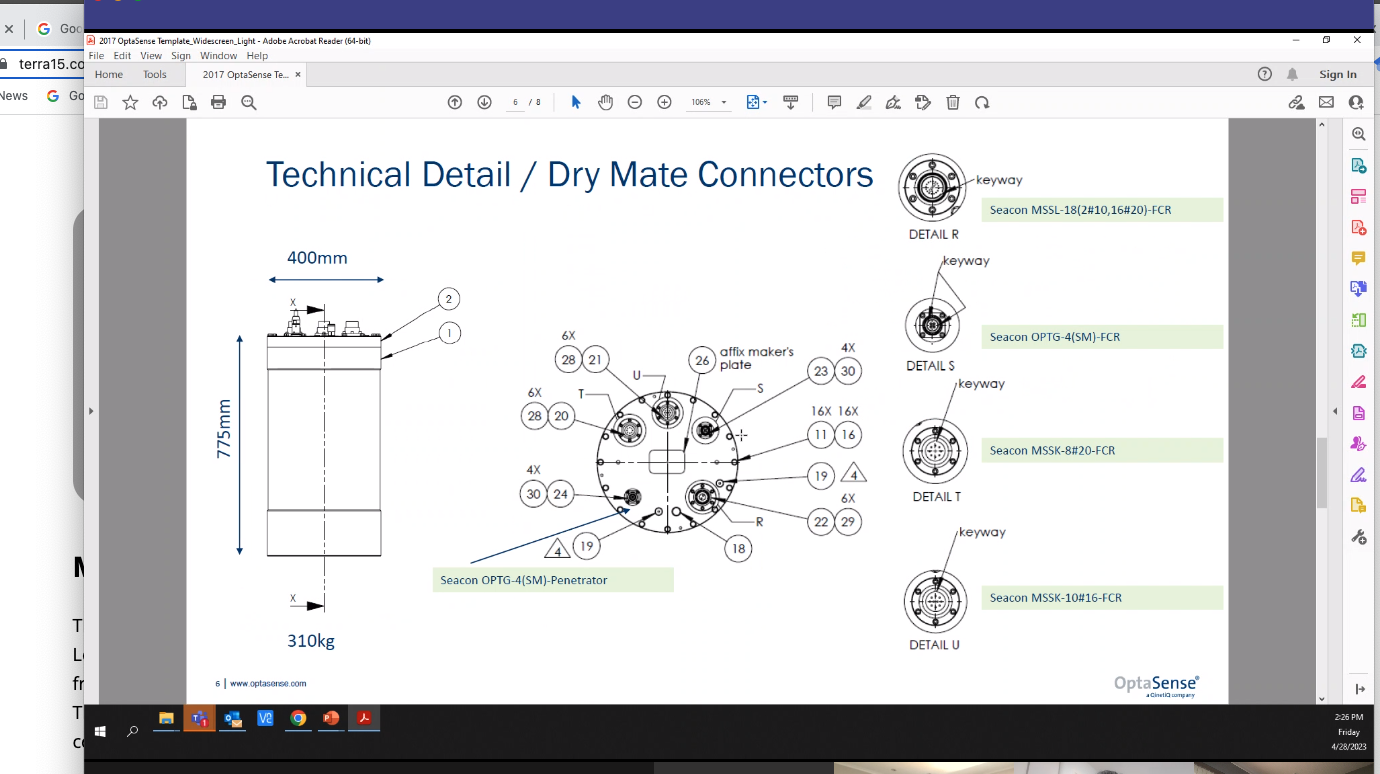Add a sticky note comment
The image size is (1380, 774).
tap(834, 102)
